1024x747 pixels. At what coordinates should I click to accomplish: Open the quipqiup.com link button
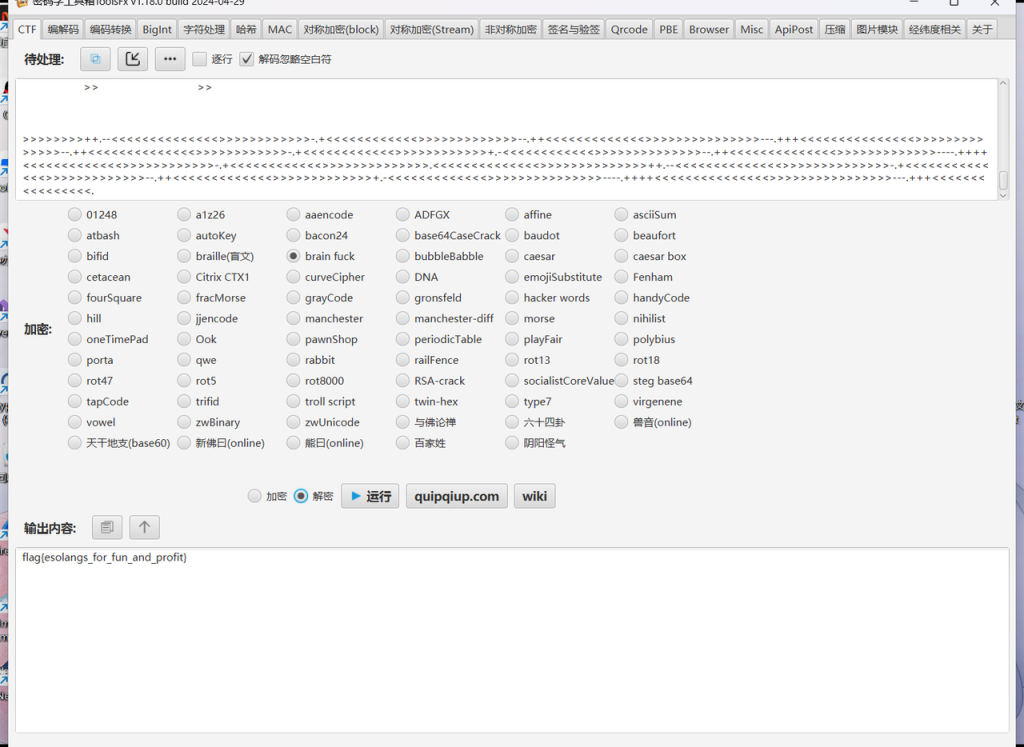pyautogui.click(x=457, y=496)
